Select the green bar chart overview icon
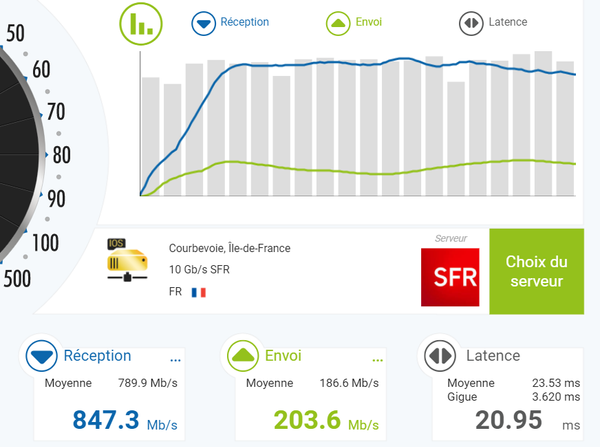 (x=141, y=24)
